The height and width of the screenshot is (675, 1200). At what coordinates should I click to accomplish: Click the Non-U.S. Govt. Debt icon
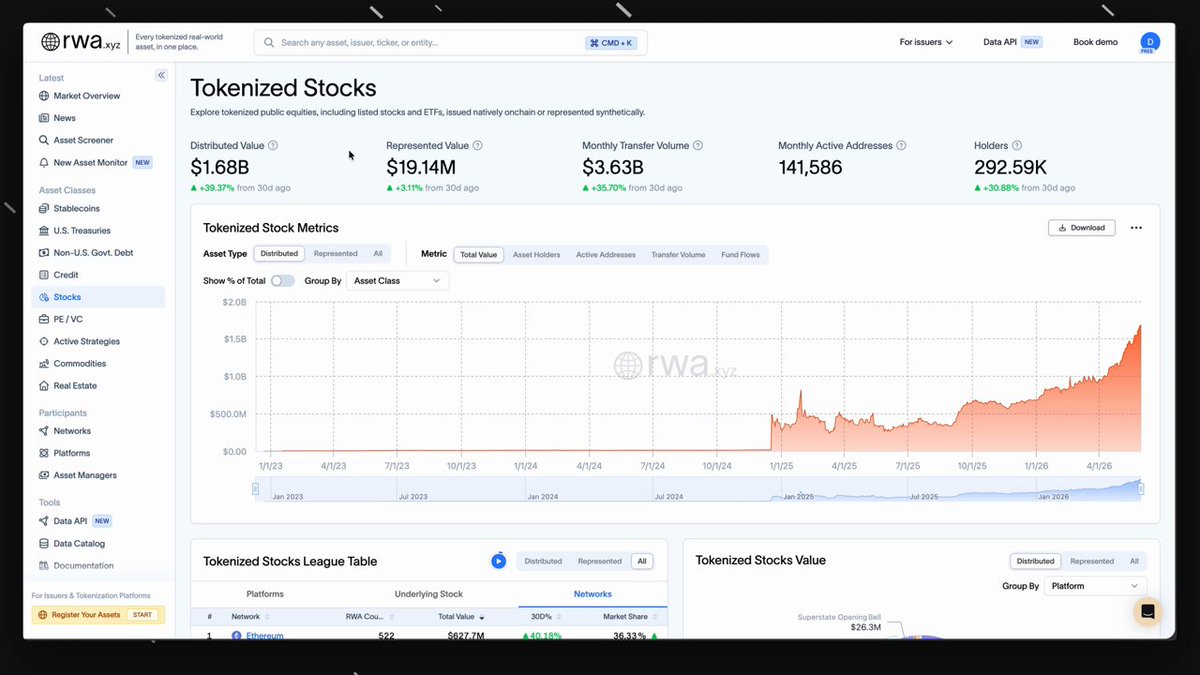tap(44, 253)
